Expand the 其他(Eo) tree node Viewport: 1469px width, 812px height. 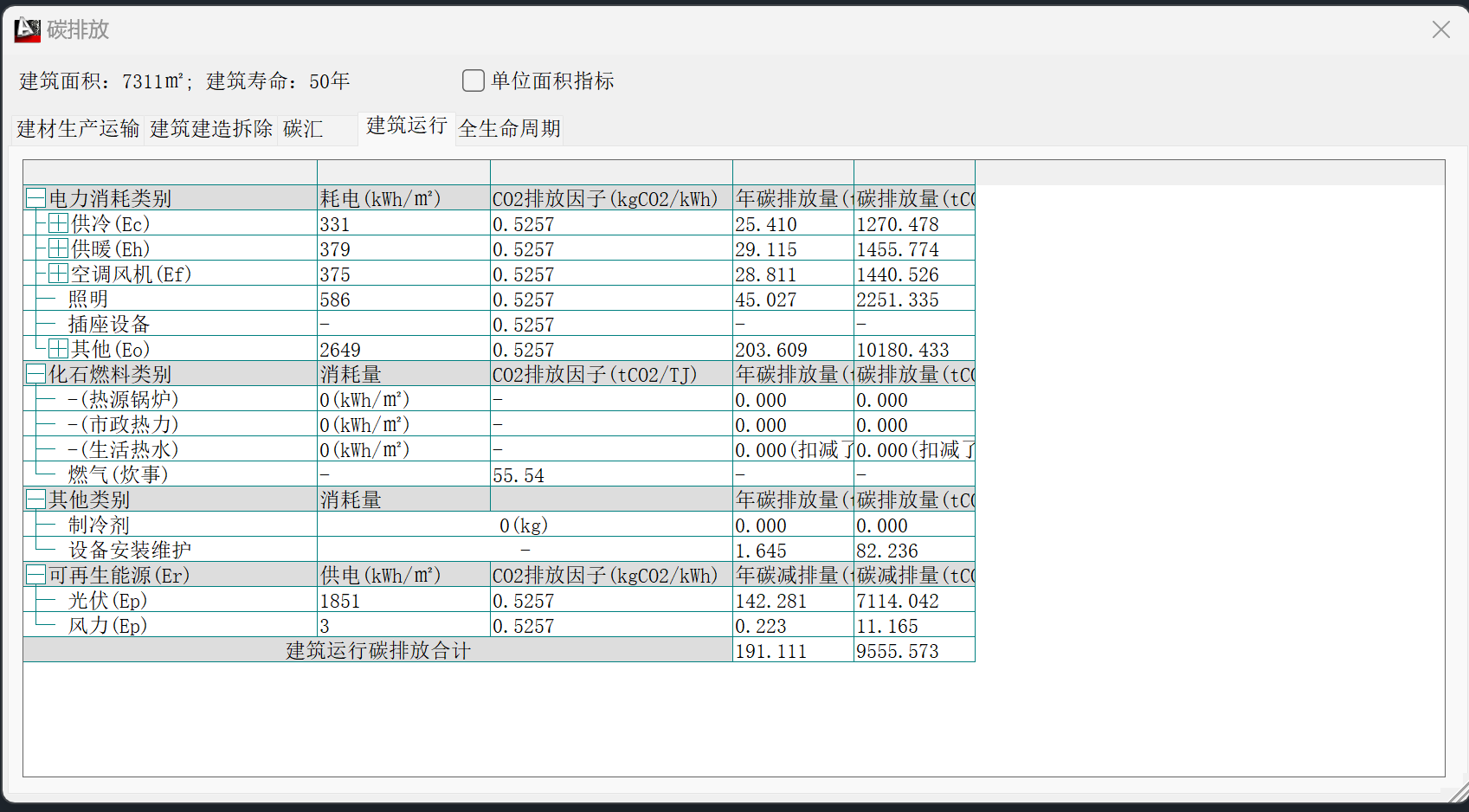pyautogui.click(x=58, y=349)
